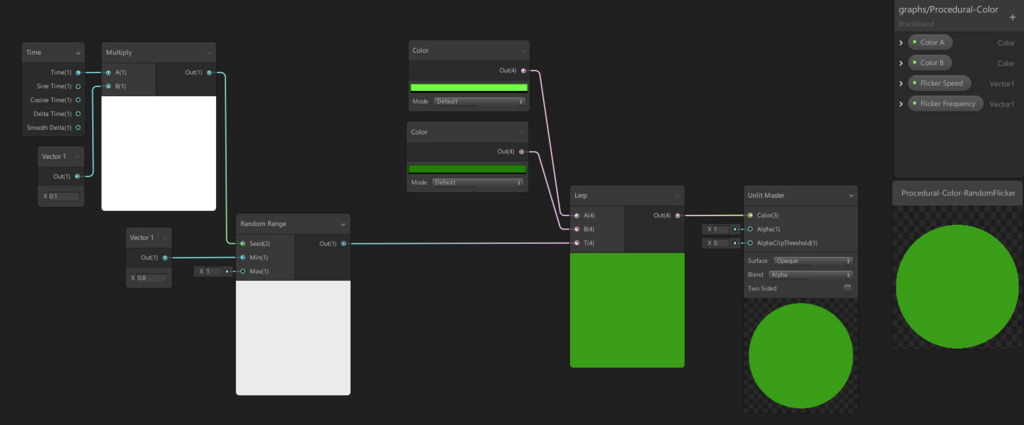This screenshot has width=1024, height=425.
Task: Open Mode dropdown on light green Color node
Action: [479, 102]
